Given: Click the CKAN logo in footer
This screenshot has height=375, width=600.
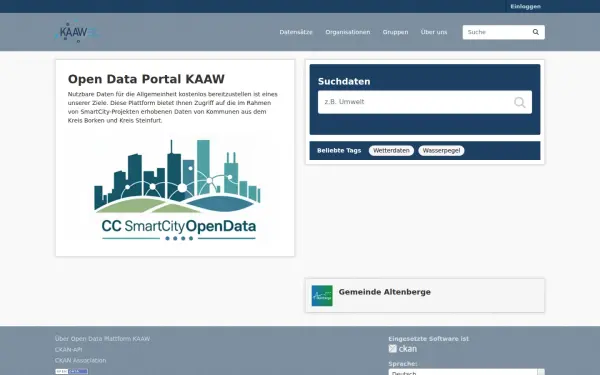Looking at the screenshot, I should pos(403,349).
